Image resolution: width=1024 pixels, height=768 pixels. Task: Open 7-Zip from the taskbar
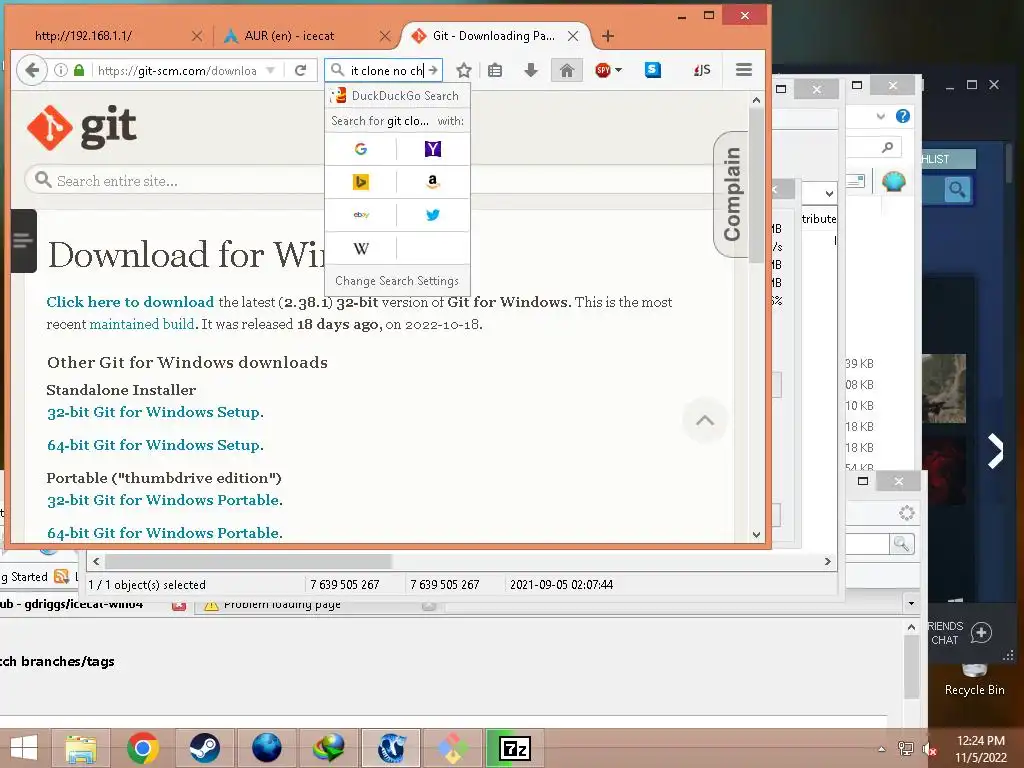[514, 748]
